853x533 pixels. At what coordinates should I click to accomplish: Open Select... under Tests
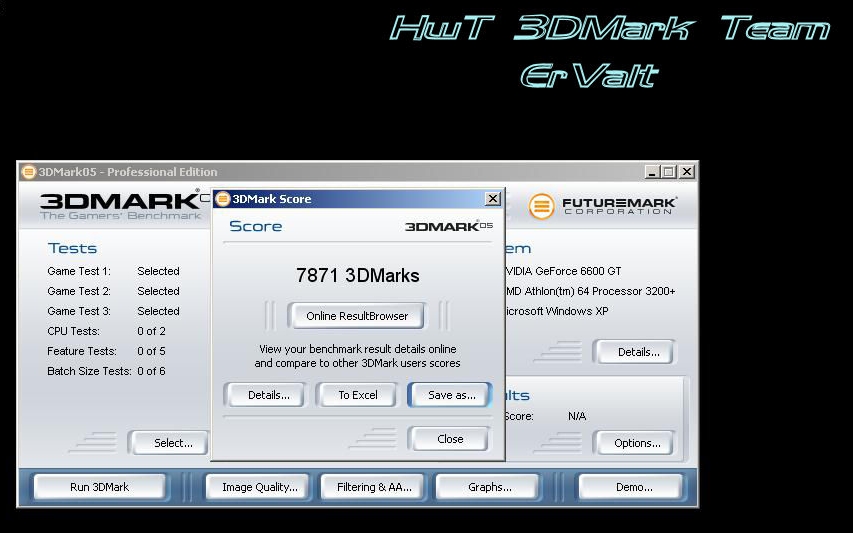click(x=172, y=443)
